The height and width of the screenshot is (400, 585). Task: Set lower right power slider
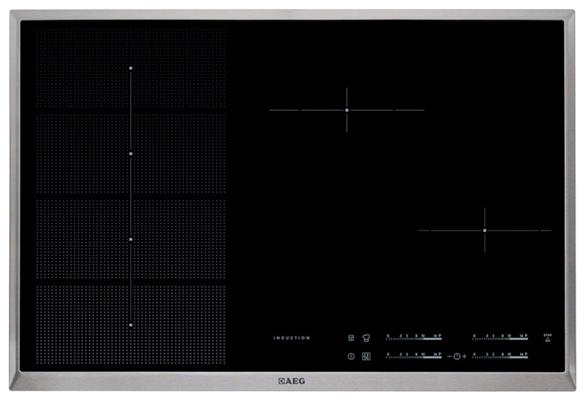point(500,356)
